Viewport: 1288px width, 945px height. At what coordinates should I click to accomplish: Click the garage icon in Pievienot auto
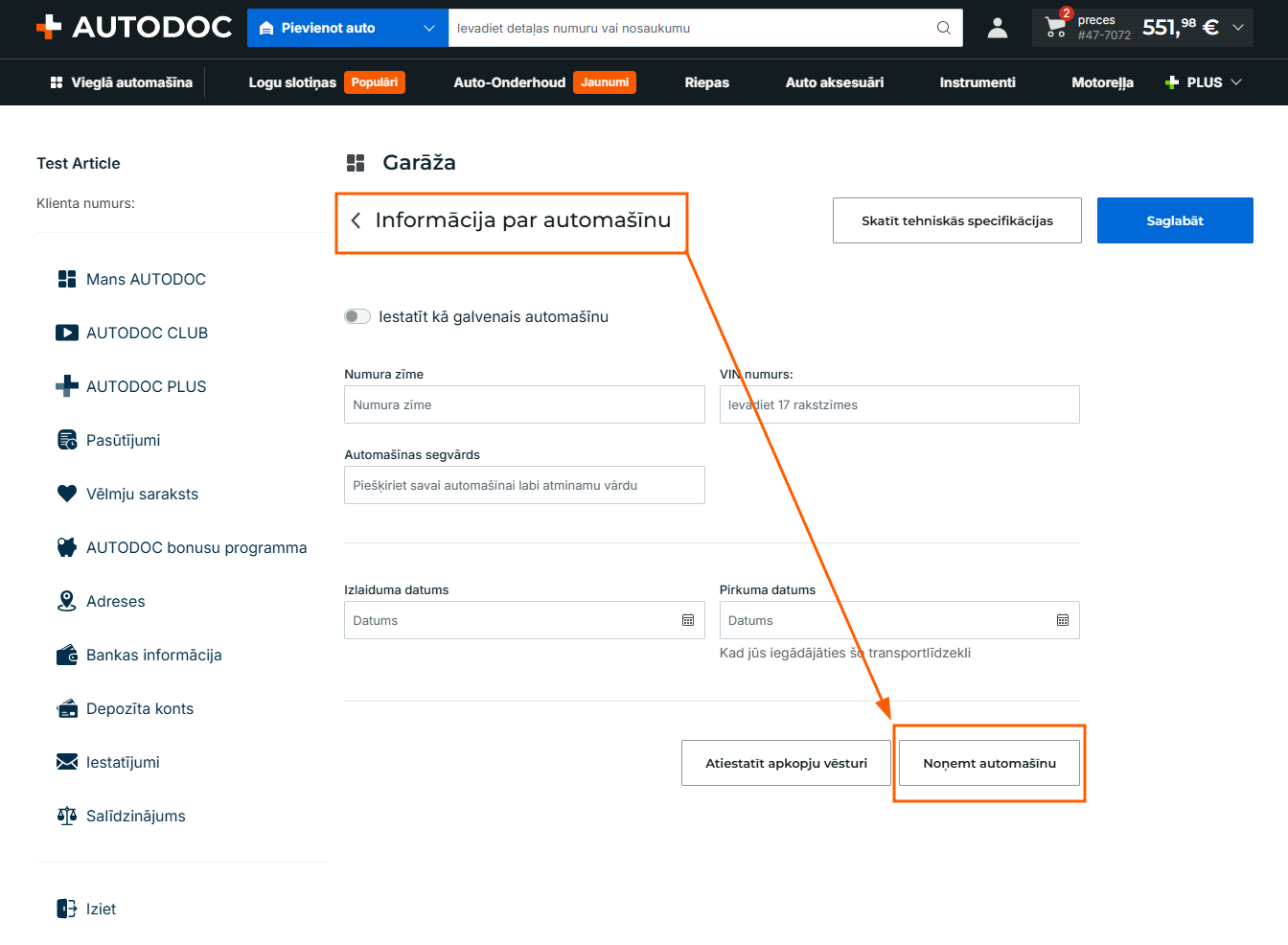(266, 28)
